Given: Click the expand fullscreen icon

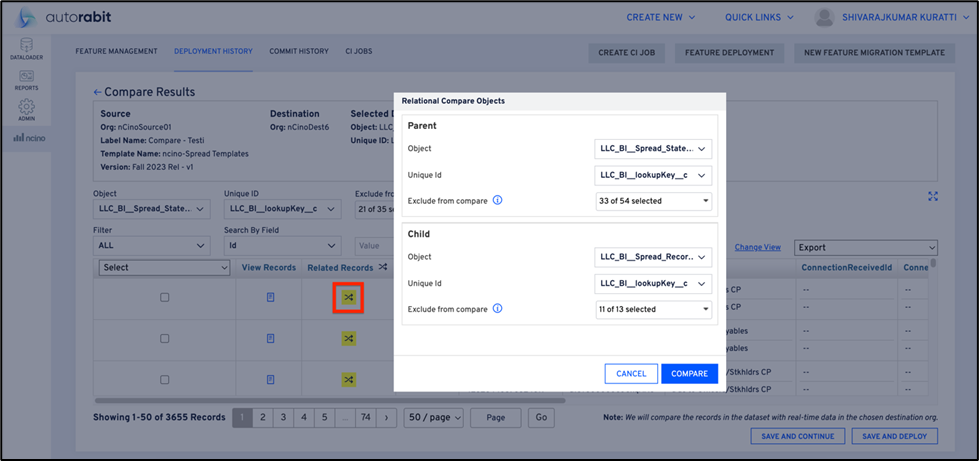Looking at the screenshot, I should [x=932, y=197].
